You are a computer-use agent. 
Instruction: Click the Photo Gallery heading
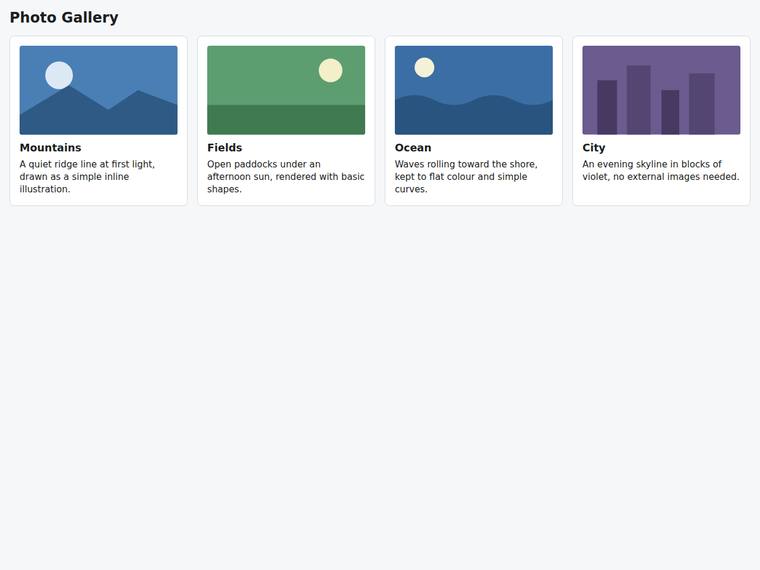[64, 17]
